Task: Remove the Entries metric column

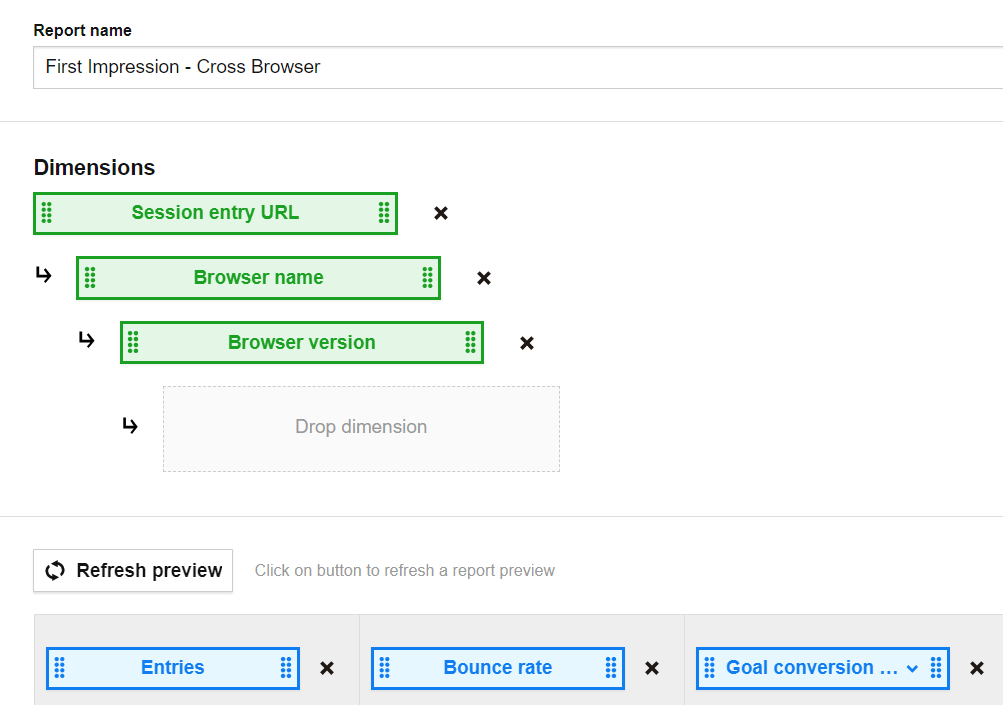Action: [327, 668]
